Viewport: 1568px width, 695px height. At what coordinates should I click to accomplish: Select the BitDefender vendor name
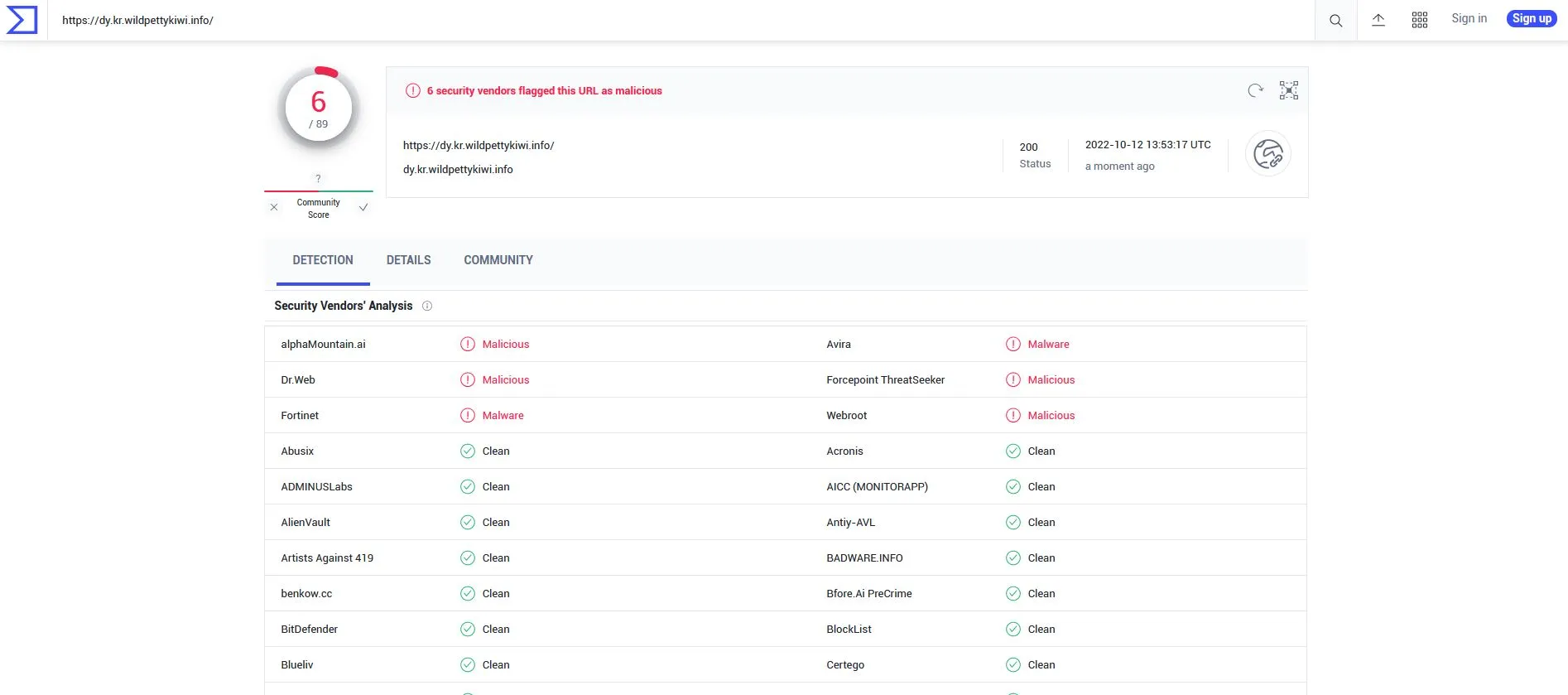(x=309, y=629)
